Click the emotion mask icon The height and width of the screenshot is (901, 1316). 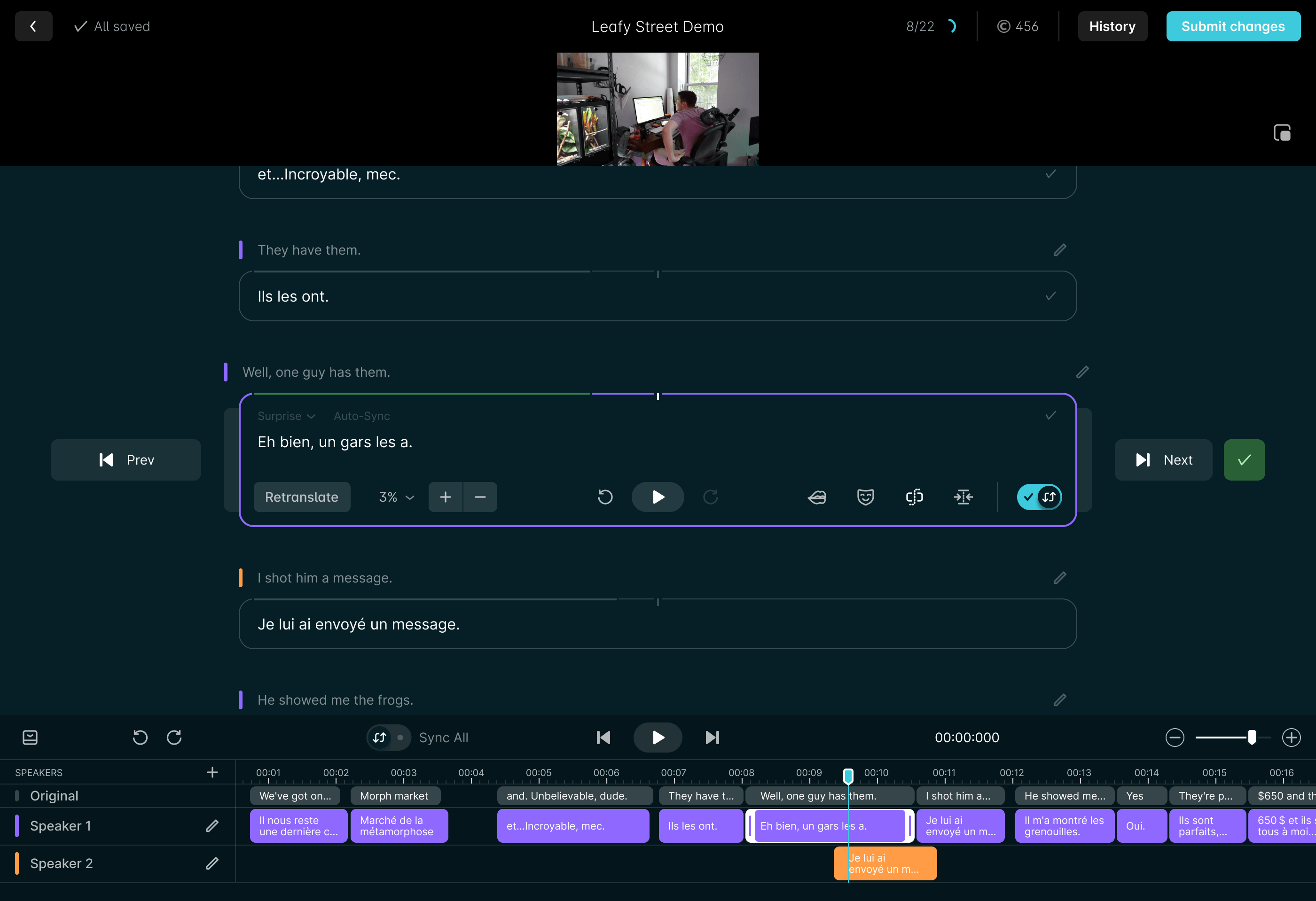pos(865,497)
